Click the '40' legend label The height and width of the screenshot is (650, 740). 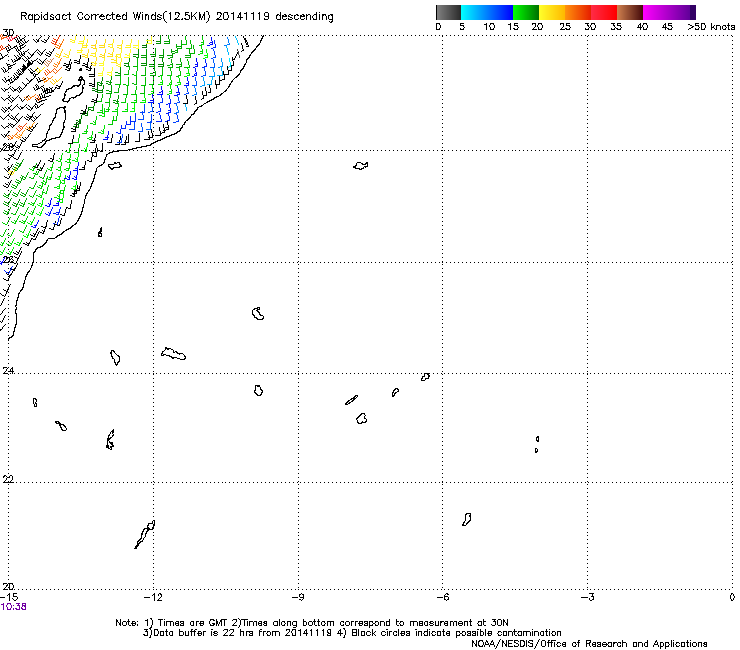[x=642, y=27]
